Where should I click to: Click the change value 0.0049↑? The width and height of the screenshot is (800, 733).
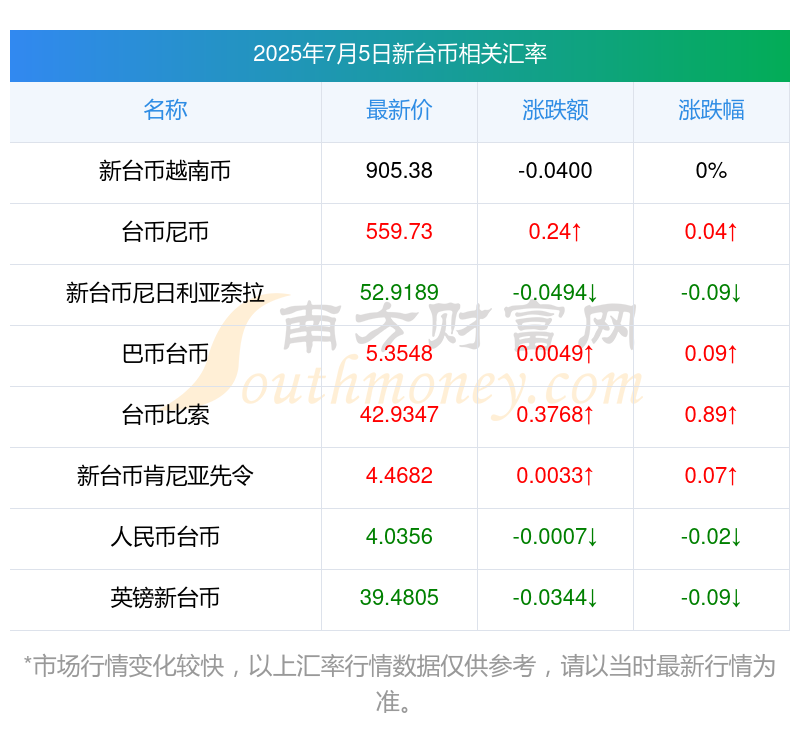[x=555, y=354]
